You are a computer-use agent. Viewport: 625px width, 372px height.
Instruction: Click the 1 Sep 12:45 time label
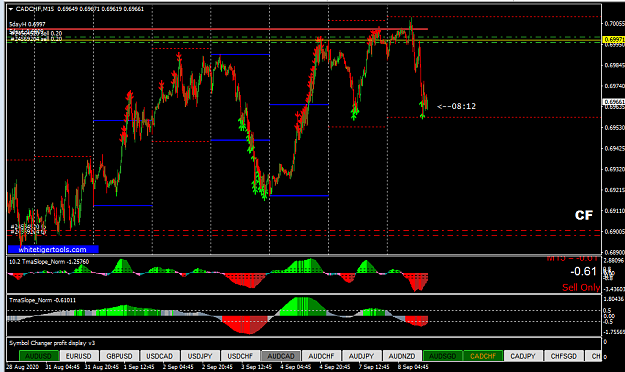click(x=139, y=367)
